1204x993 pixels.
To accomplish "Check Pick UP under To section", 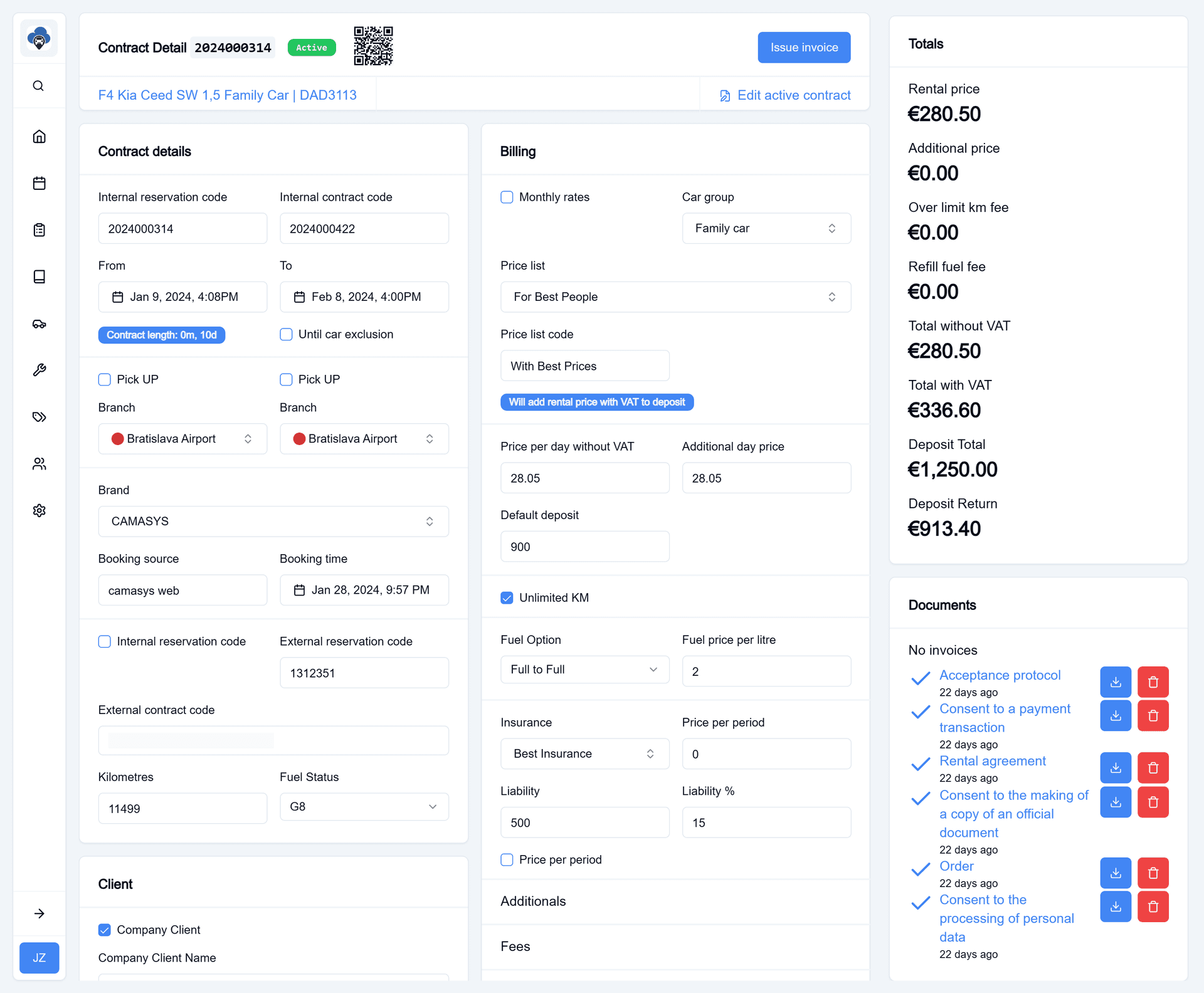I will 286,379.
